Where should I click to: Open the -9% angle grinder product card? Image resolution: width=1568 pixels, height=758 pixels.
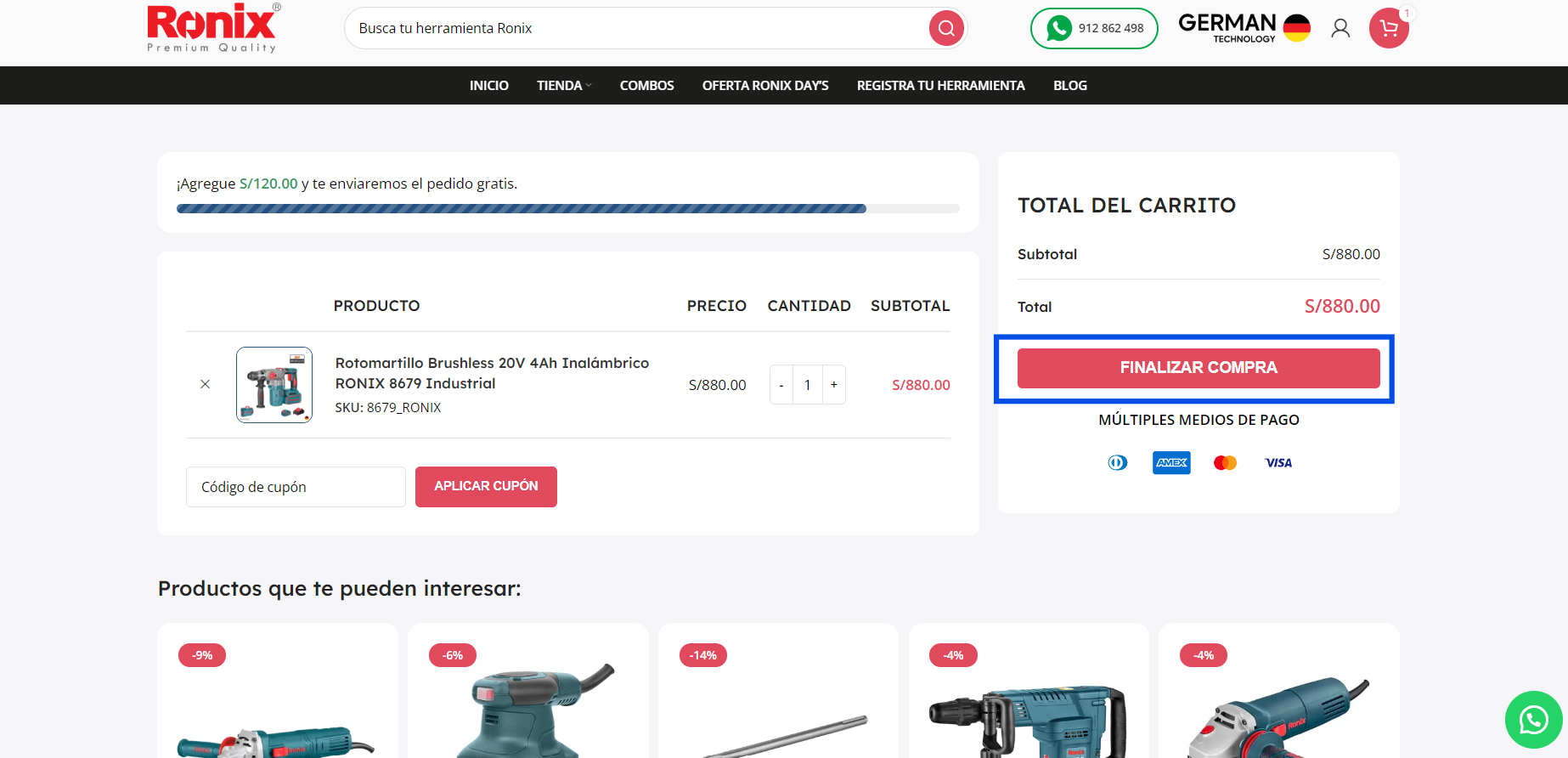pos(277,690)
